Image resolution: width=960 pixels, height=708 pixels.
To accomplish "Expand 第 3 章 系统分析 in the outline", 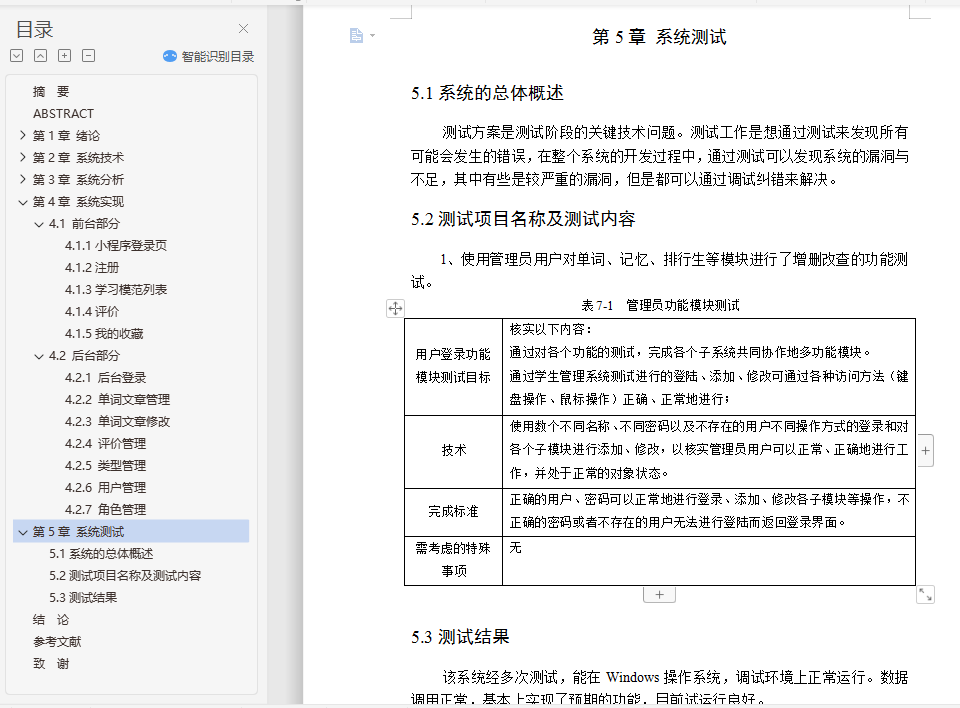I will coord(23,179).
